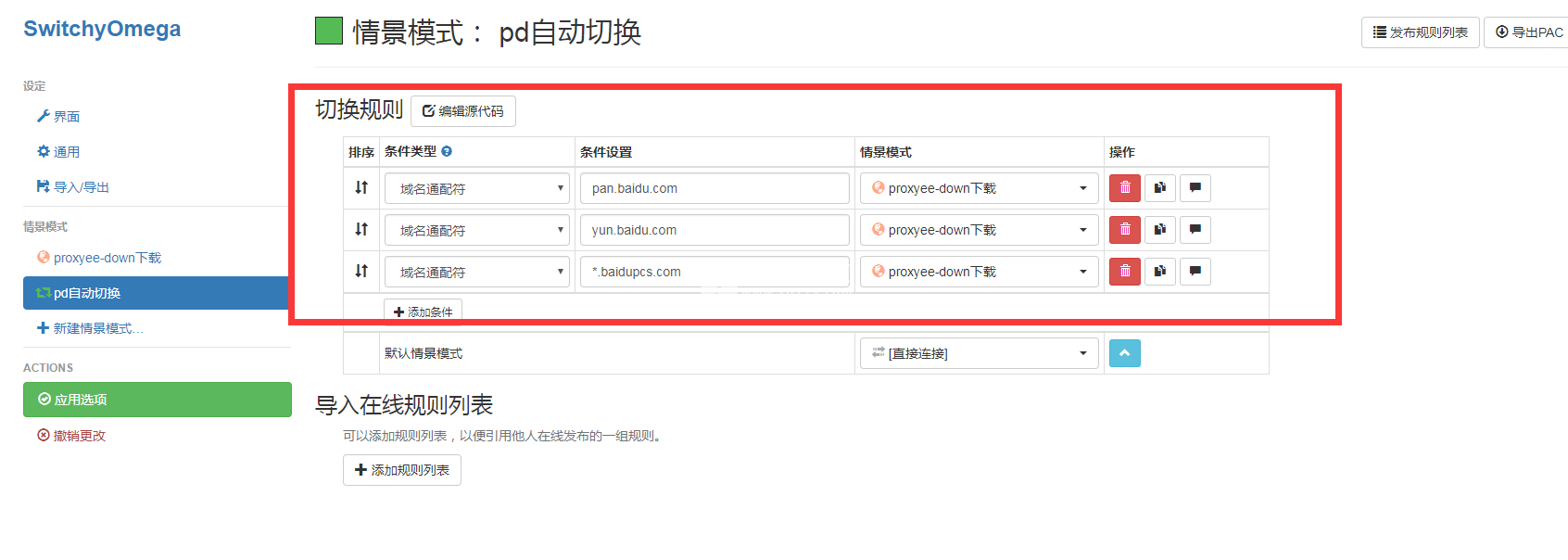Click 添加规则列表 button
This screenshot has width=1568, height=560.
pyautogui.click(x=402, y=470)
